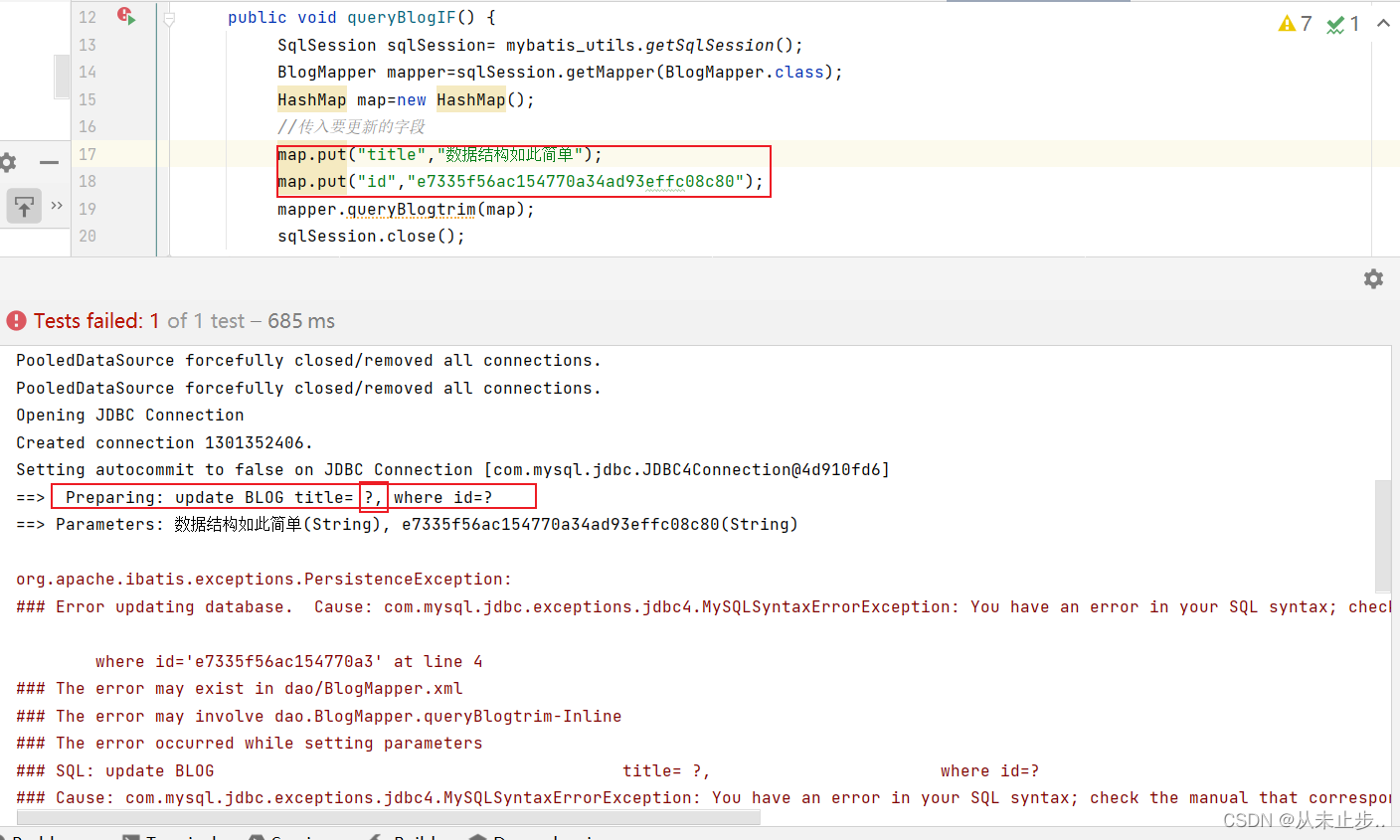
Task: Click the 'Opening JDBC Connection' console line
Action: coord(129,415)
